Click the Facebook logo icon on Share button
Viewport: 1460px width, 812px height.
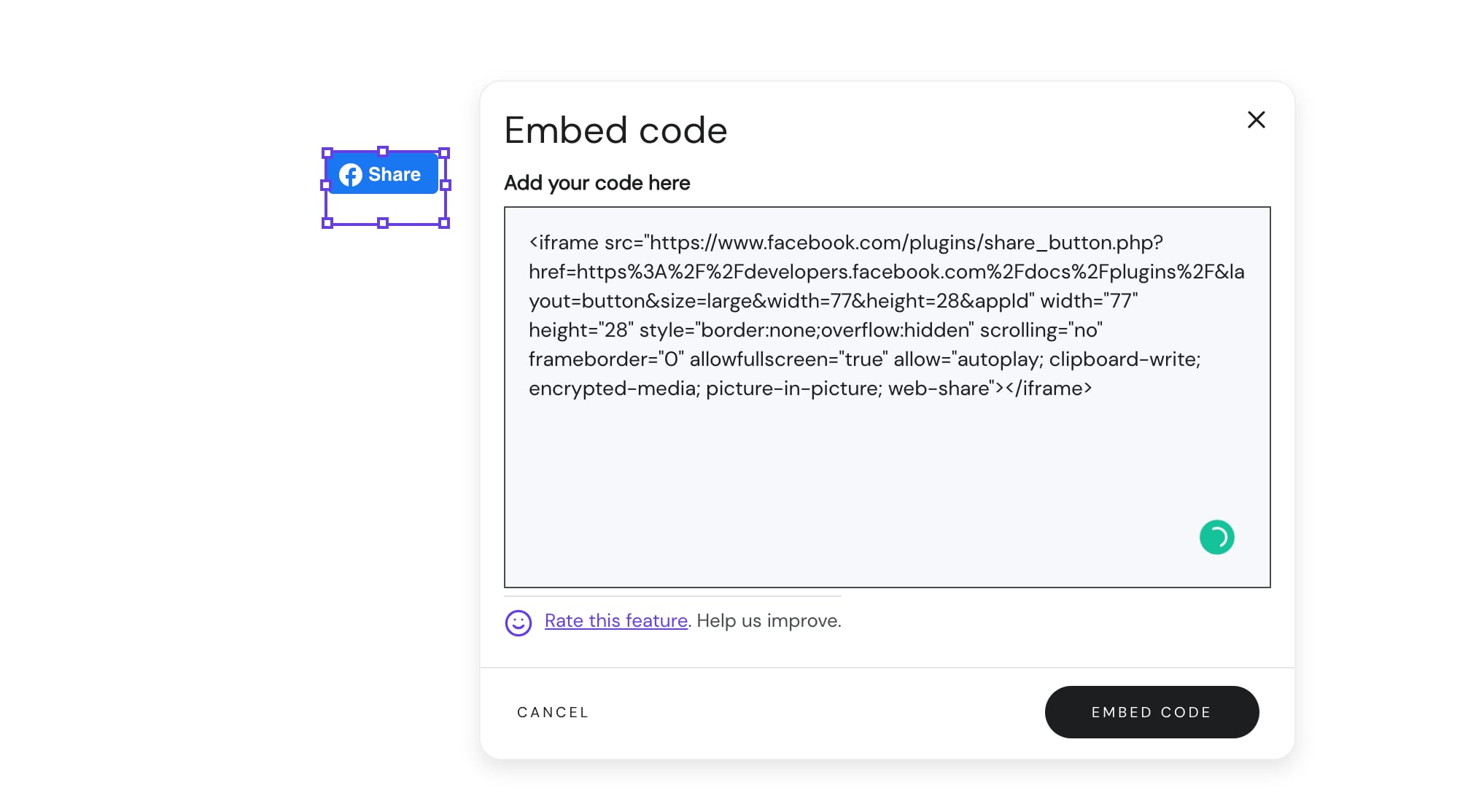(x=352, y=174)
